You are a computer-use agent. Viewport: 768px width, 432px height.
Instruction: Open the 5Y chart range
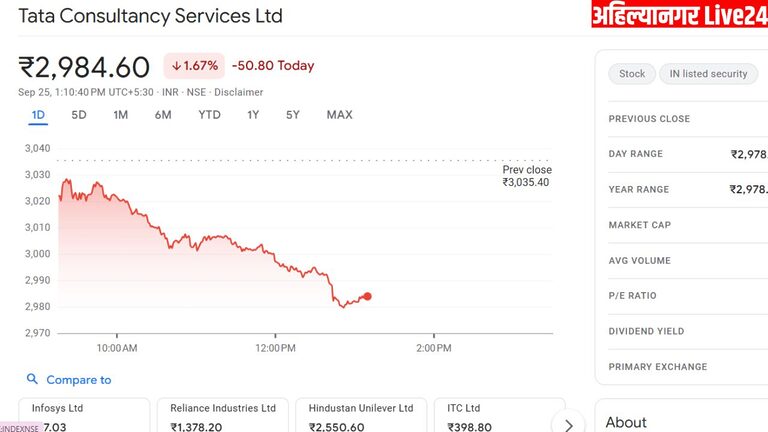[293, 115]
